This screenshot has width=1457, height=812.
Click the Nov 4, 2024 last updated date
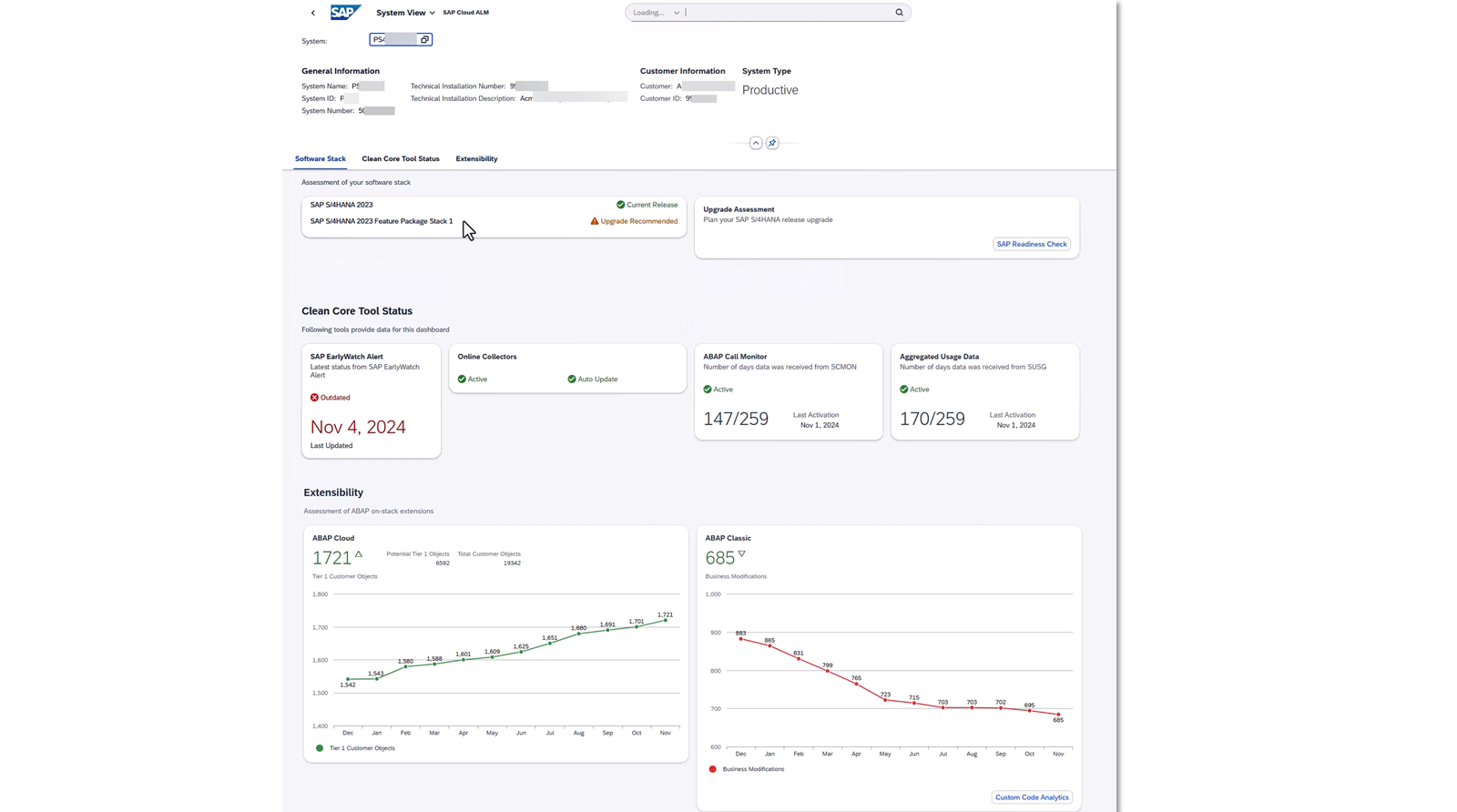point(358,427)
